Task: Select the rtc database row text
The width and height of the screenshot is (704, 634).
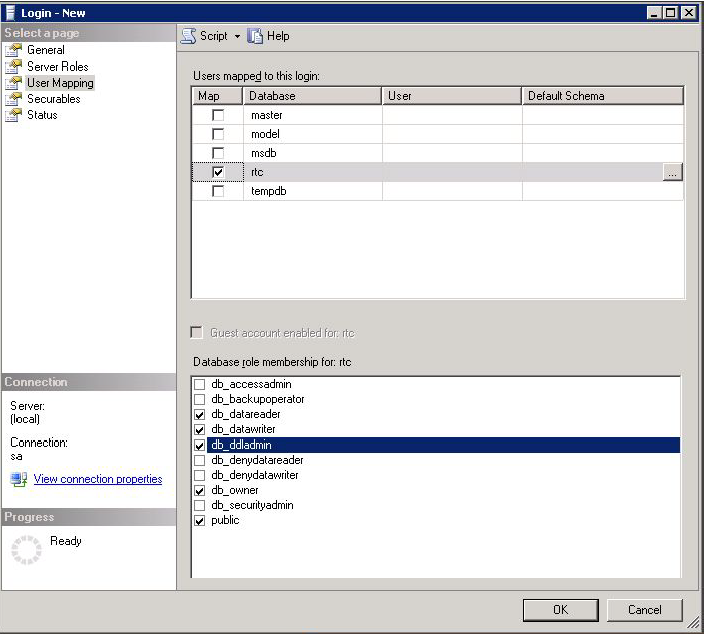Action: 257,172
